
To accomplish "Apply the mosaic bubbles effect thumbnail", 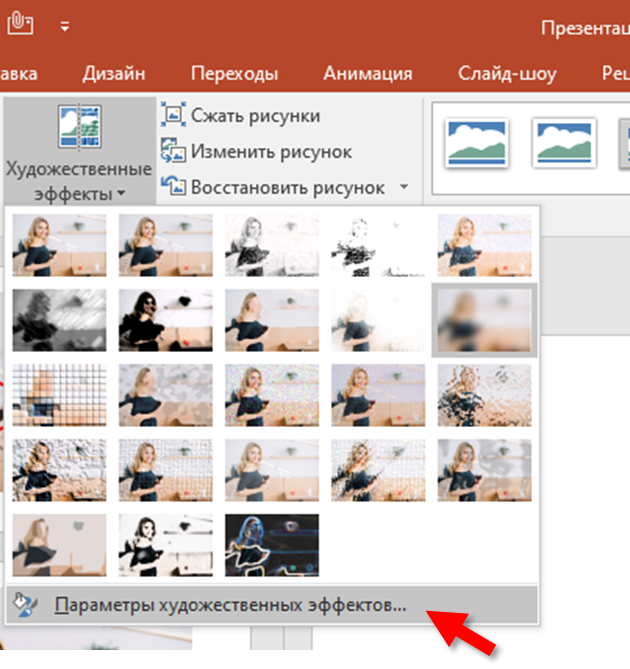I will tap(378, 395).
